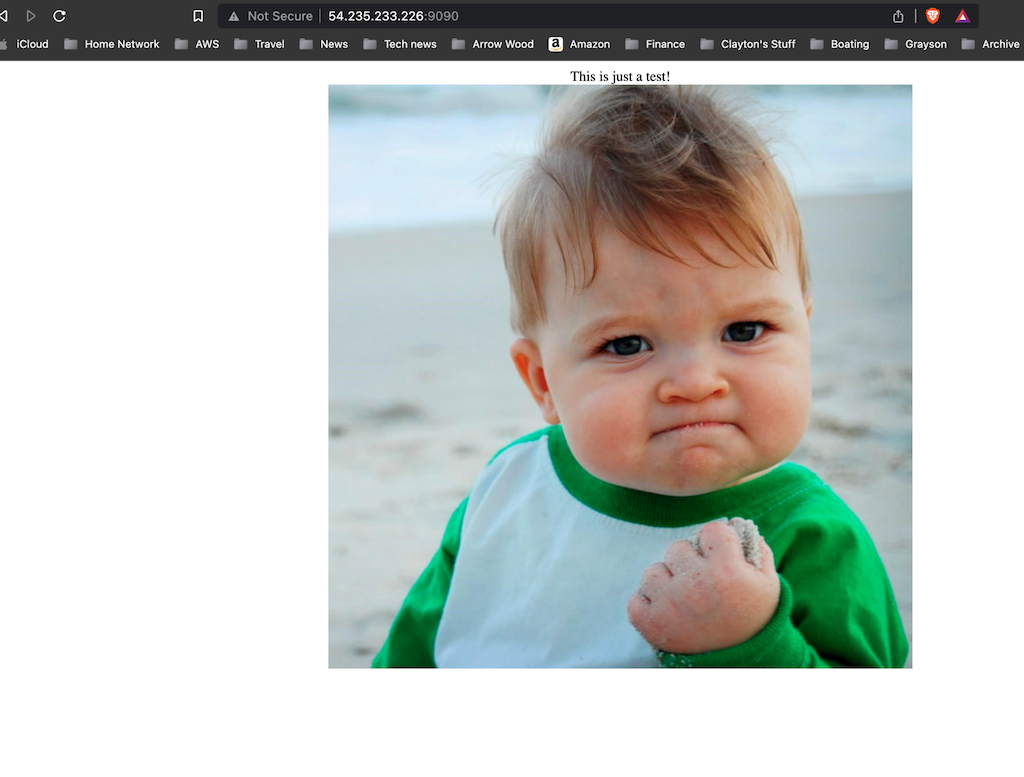Screen dimensions: 1024x777
Task: Open the share icon in address bar
Action: tap(898, 16)
